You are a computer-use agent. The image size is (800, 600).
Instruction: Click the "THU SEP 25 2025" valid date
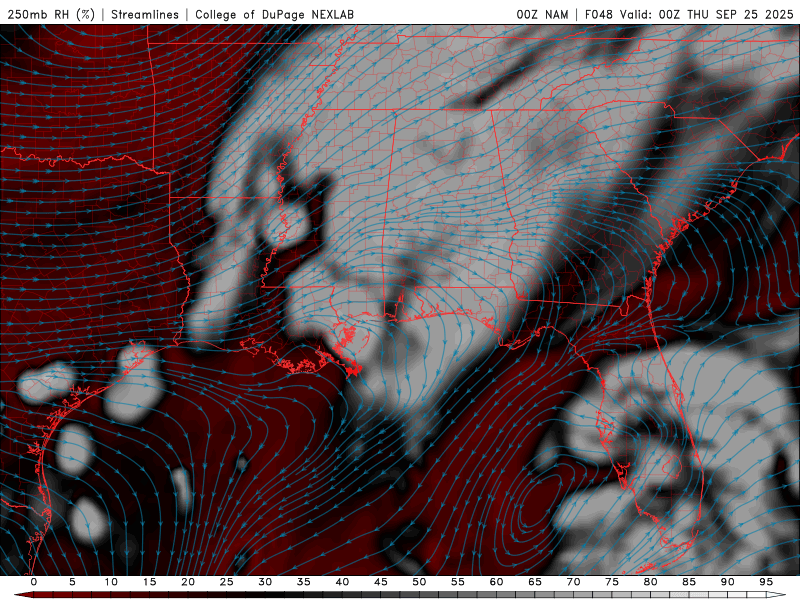point(740,14)
